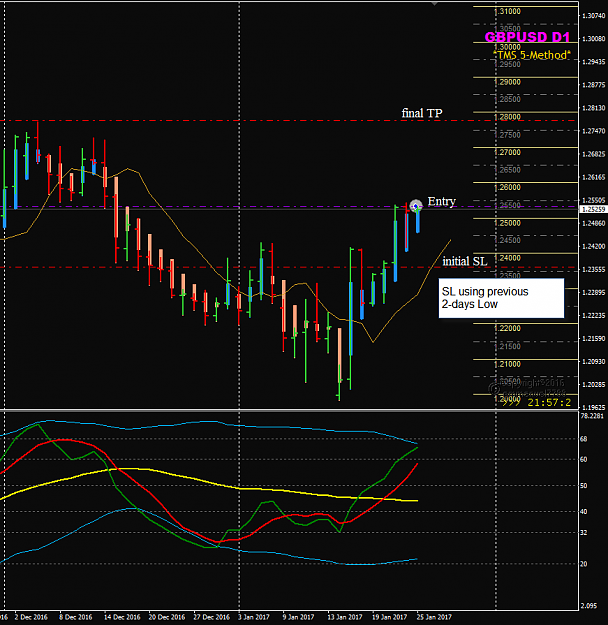Click the 27 Dec 2016 date label
The width and height of the screenshot is (608, 625).
212,617
